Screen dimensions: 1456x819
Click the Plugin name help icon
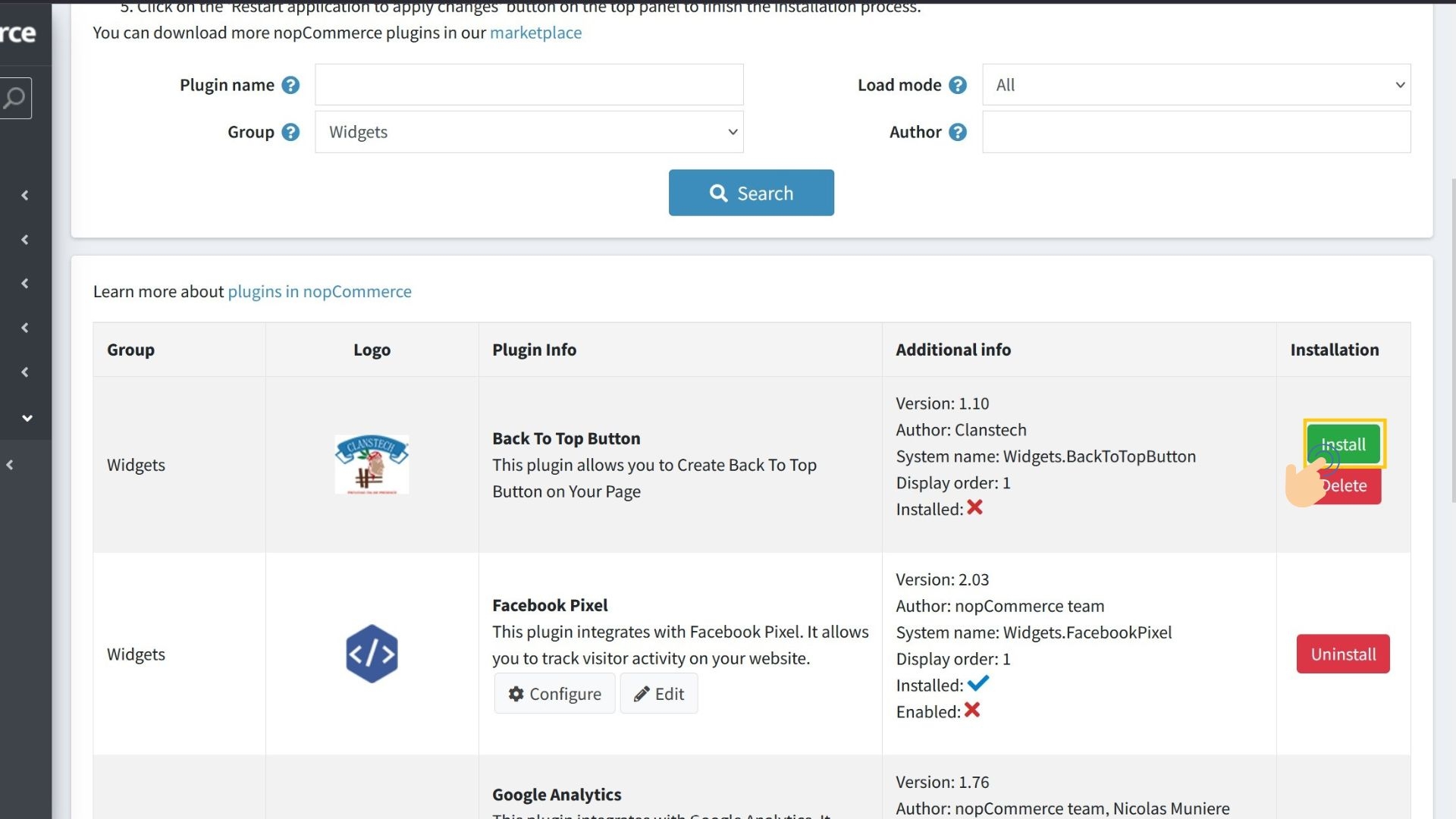[x=290, y=85]
